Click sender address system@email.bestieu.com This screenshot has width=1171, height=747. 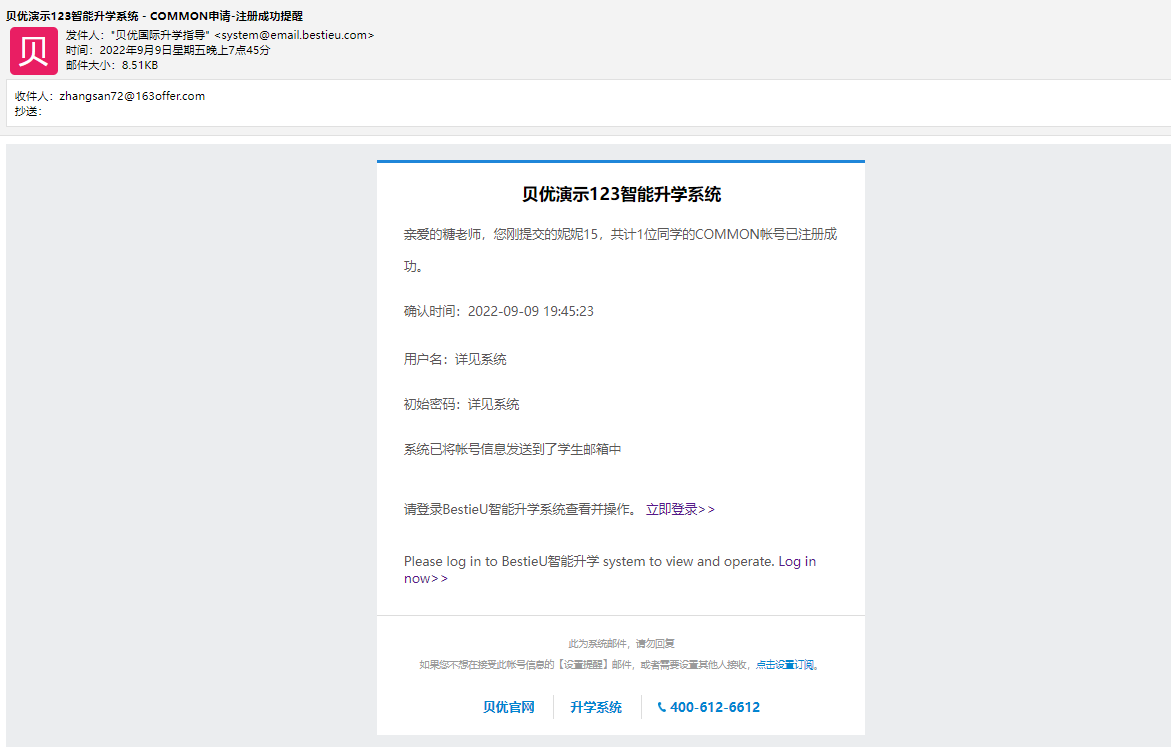294,35
